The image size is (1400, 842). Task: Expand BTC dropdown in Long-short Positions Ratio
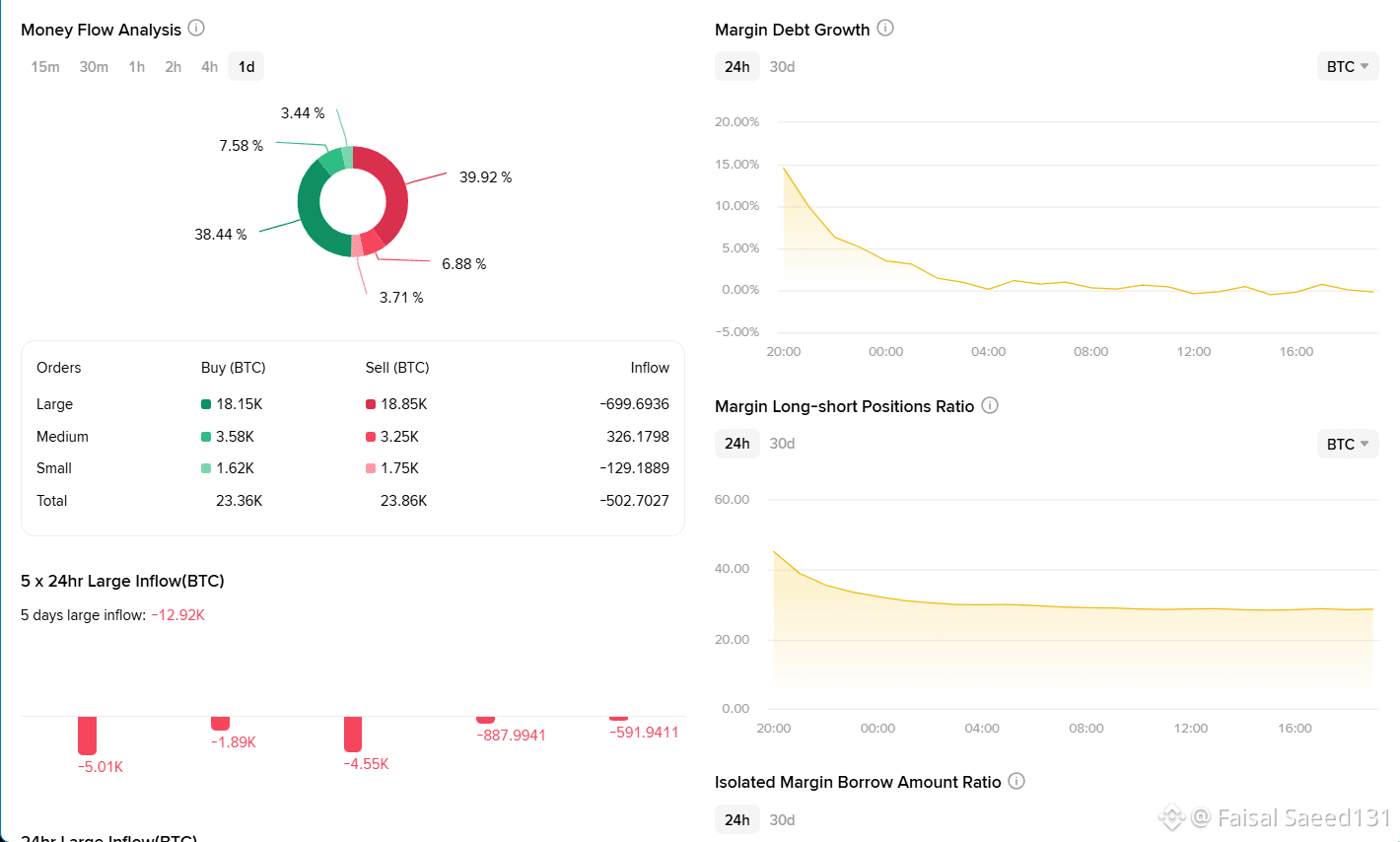click(1348, 444)
